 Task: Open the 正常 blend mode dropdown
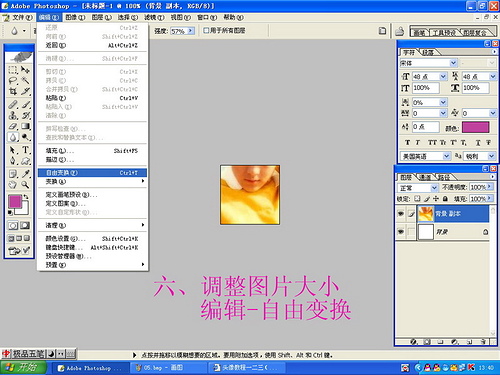point(434,188)
